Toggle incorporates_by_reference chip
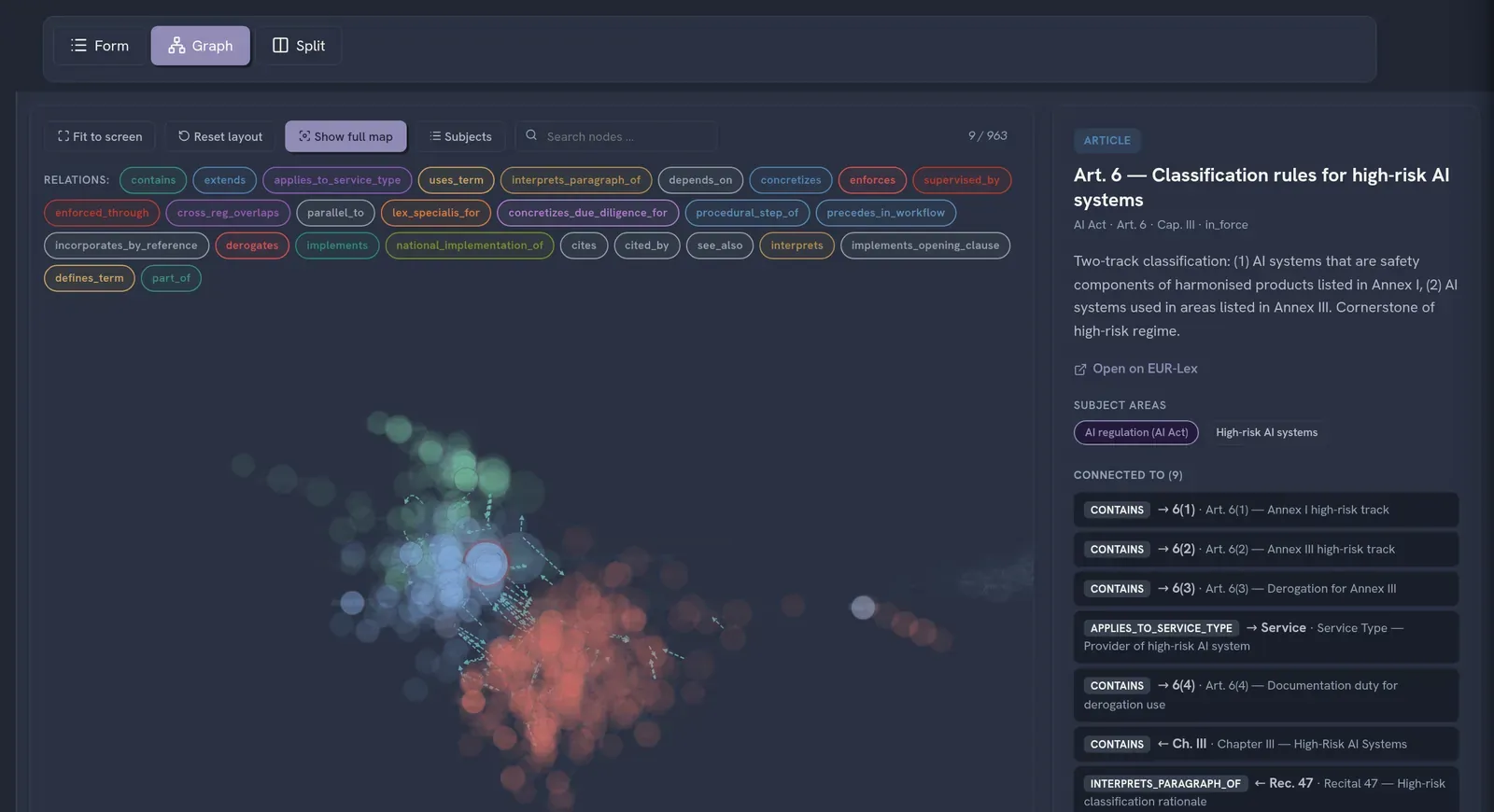Viewport: 1494px width, 812px height. pyautogui.click(x=126, y=245)
